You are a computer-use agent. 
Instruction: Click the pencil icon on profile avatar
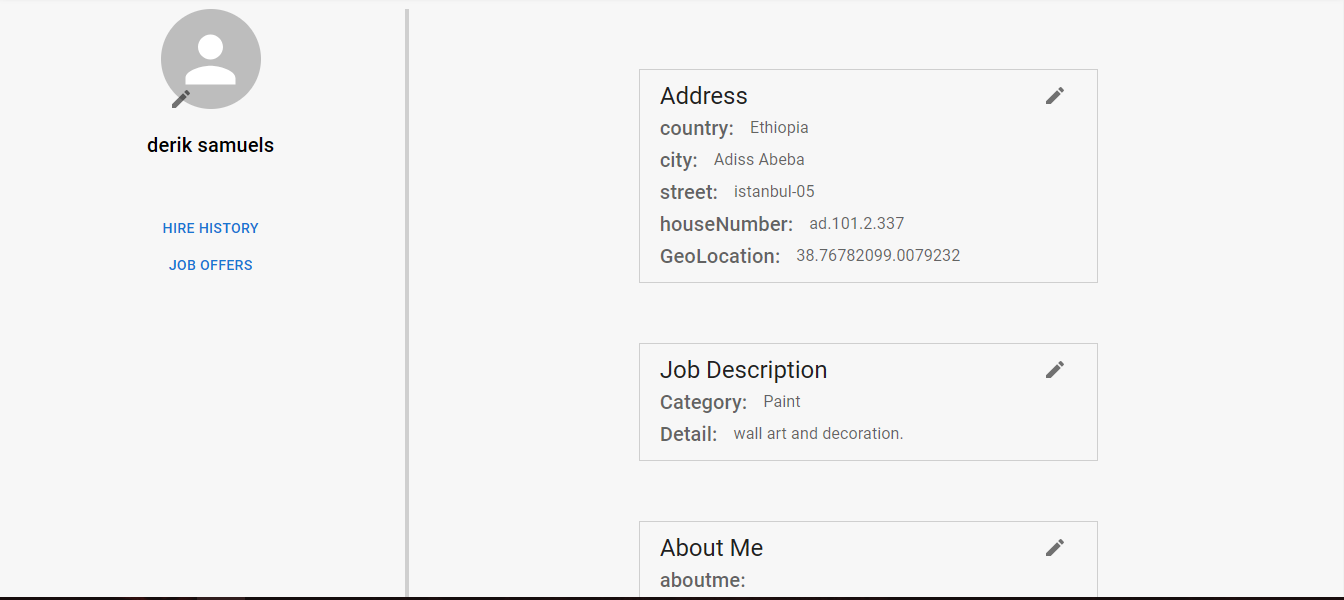[181, 98]
